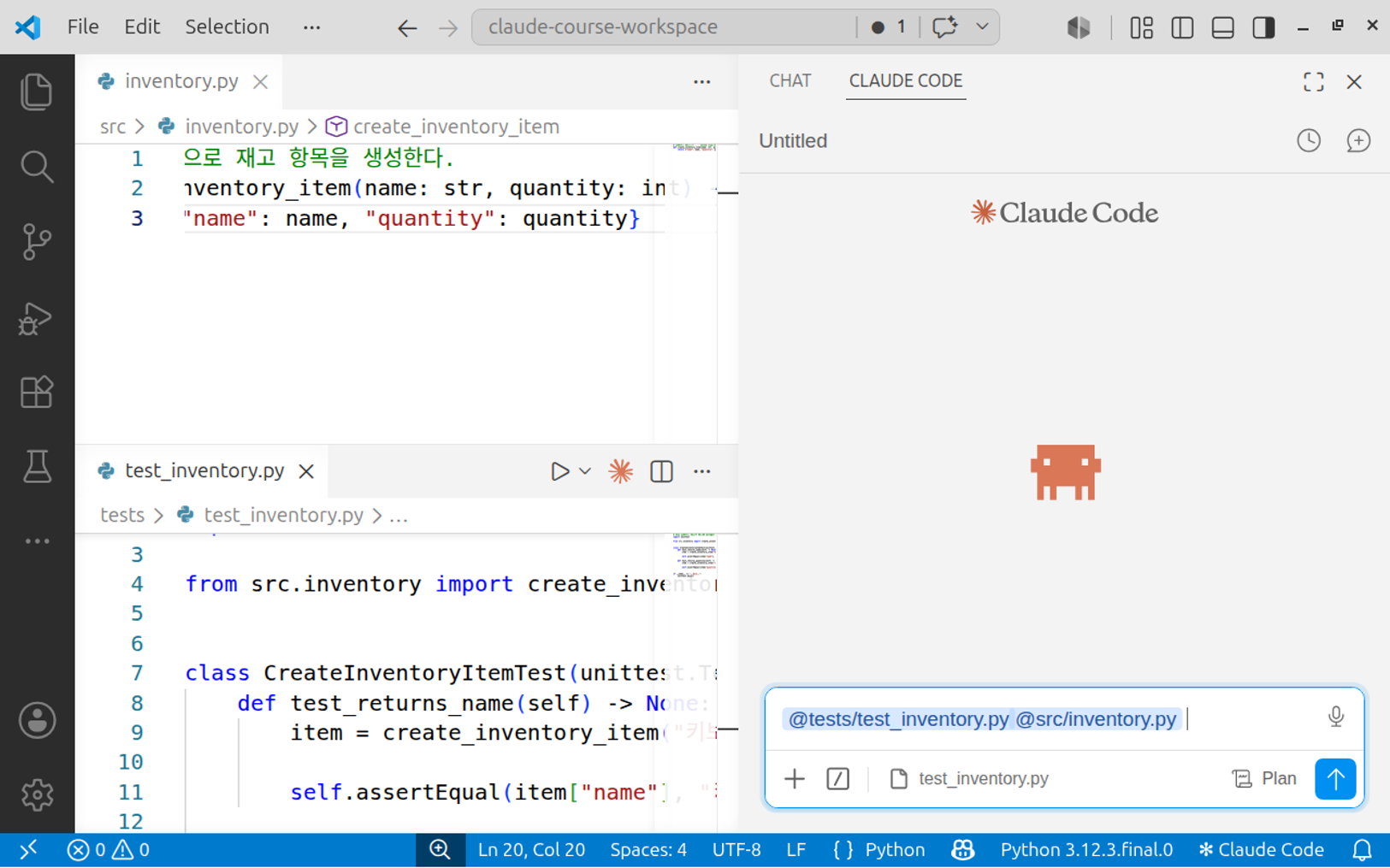The height and width of the screenshot is (868, 1390).
Task: Go to line via Ln 20, Col 20
Action: [x=531, y=850]
